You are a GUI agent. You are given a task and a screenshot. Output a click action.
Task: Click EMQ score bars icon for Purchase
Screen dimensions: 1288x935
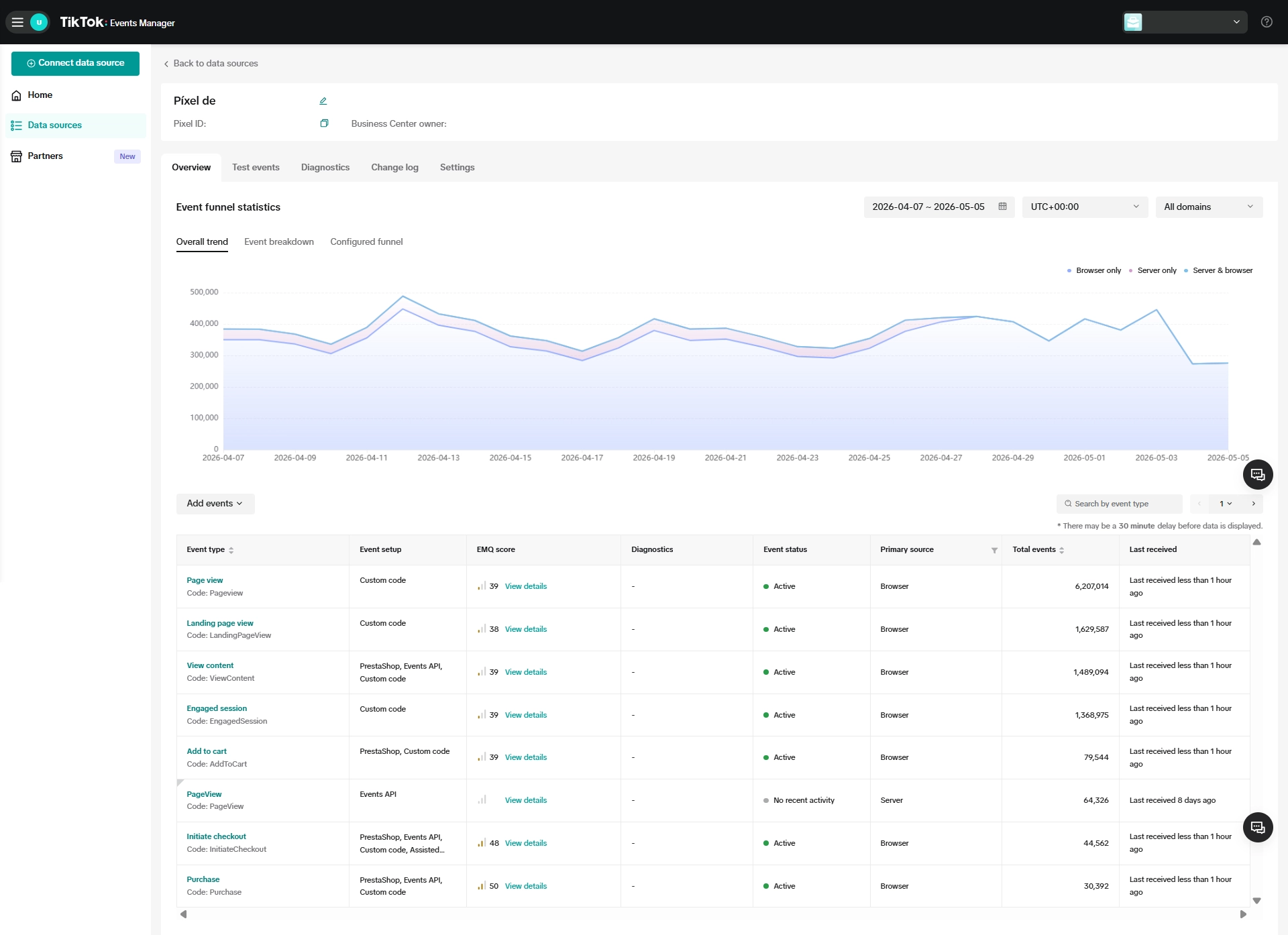(482, 886)
